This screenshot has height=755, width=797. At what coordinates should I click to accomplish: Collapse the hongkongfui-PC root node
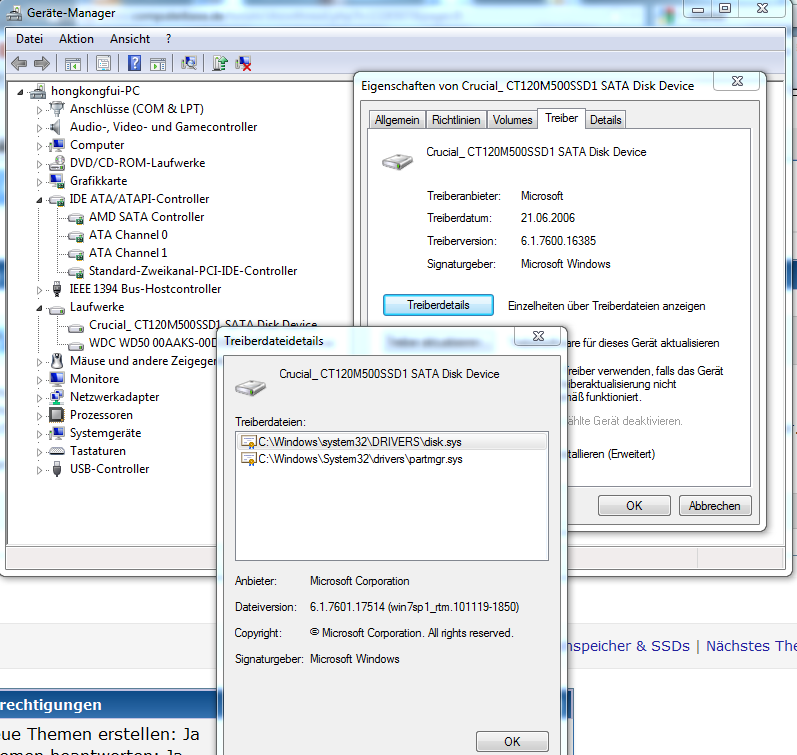pyautogui.click(x=20, y=92)
